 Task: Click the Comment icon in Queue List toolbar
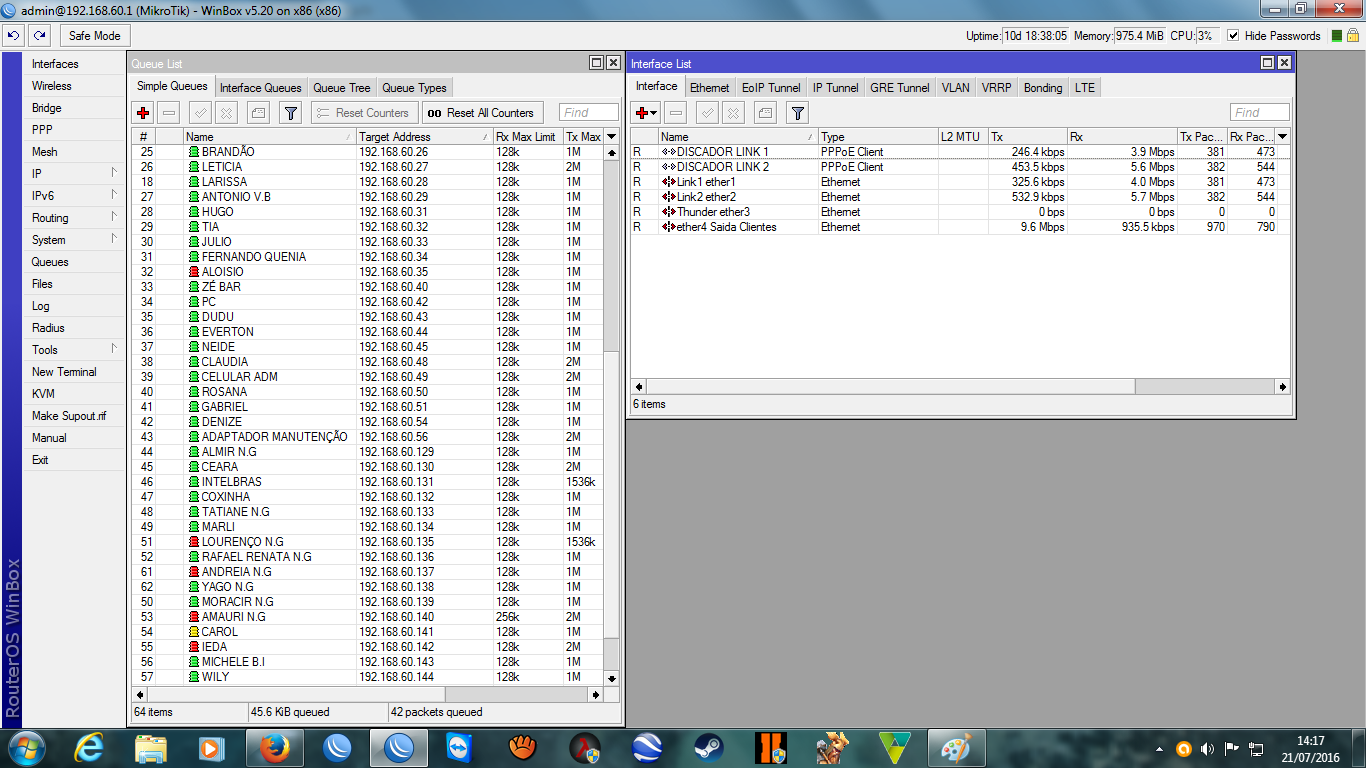(x=258, y=113)
